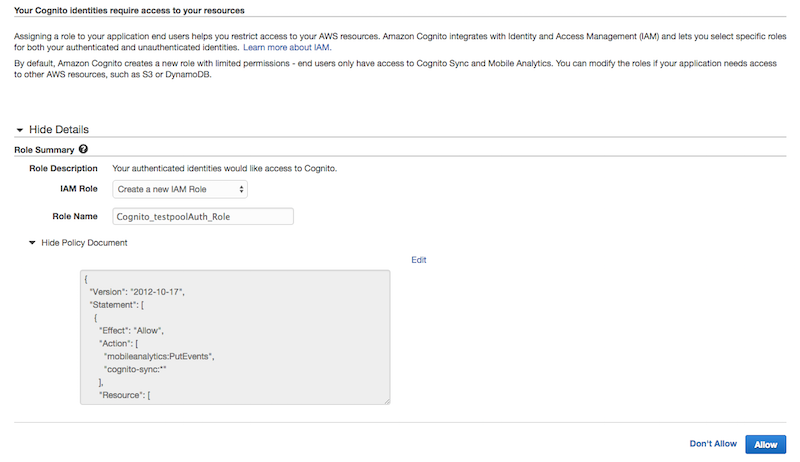The image size is (800, 462).
Task: Click the Don't Allow button
Action: point(713,444)
